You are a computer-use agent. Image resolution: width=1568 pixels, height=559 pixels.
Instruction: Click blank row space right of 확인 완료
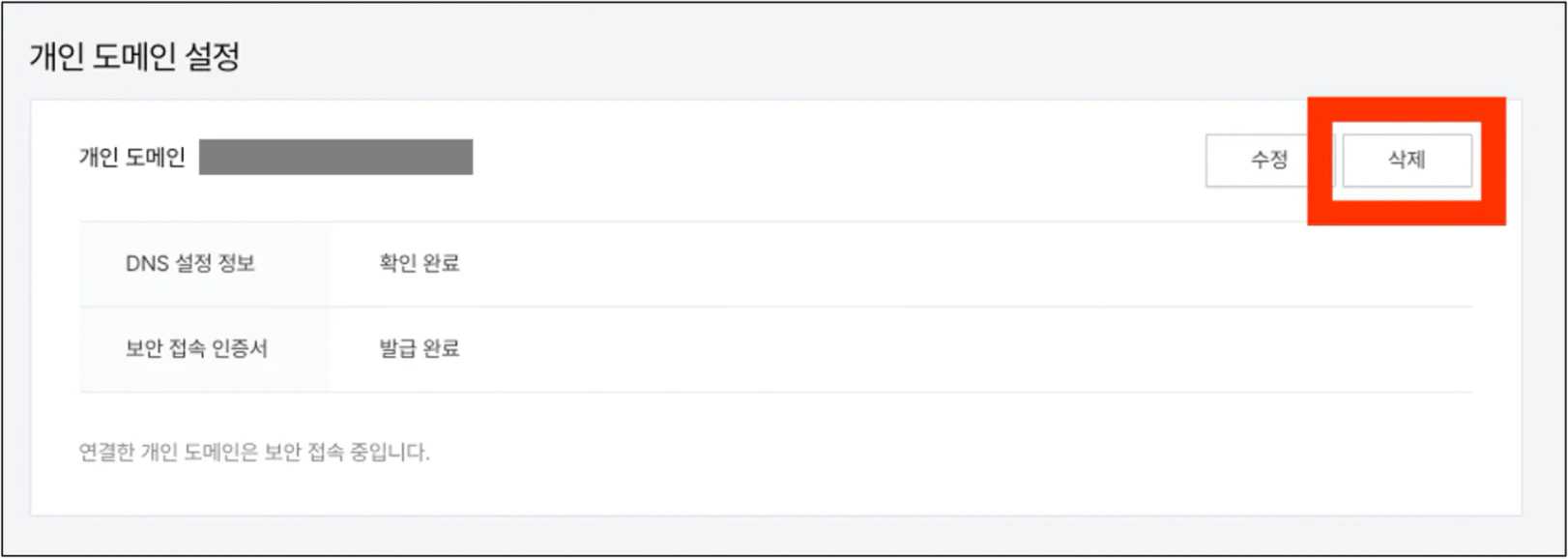click(x=870, y=263)
